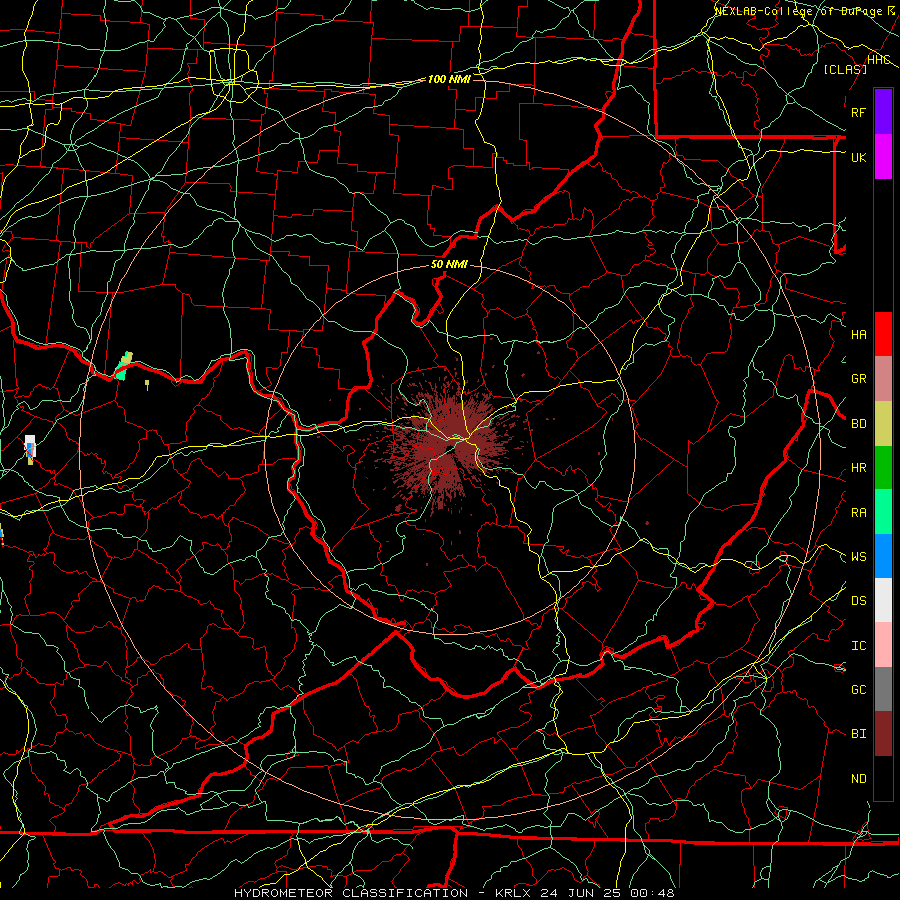Viewport: 900px width, 900px height.
Task: Click the "HA" legend label
Action: [x=858, y=335]
